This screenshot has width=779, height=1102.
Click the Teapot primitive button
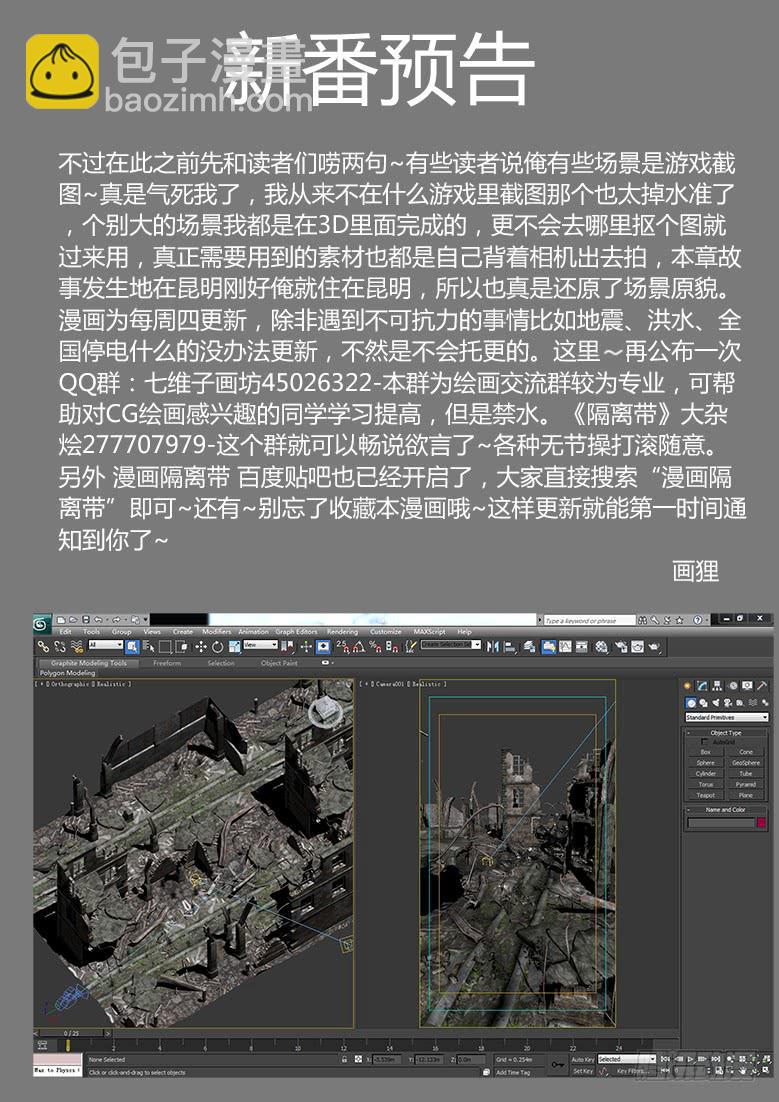(x=705, y=795)
